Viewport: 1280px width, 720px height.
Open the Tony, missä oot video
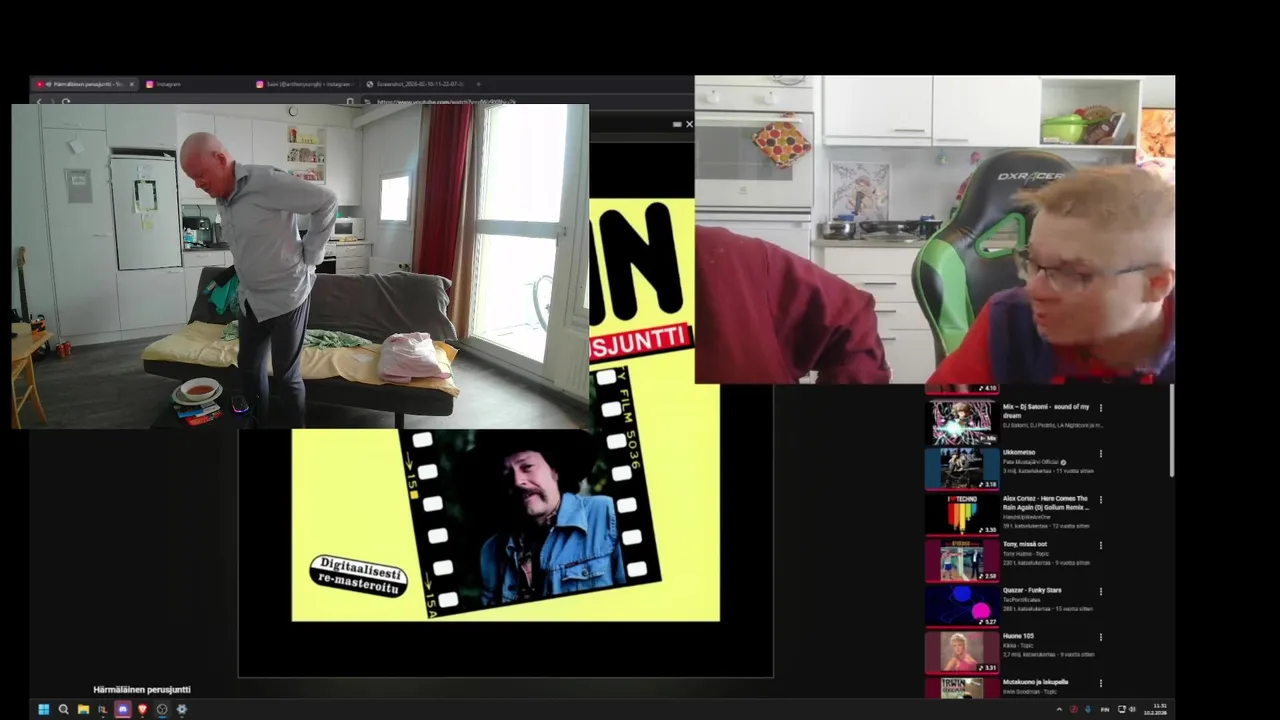pyautogui.click(x=1023, y=544)
